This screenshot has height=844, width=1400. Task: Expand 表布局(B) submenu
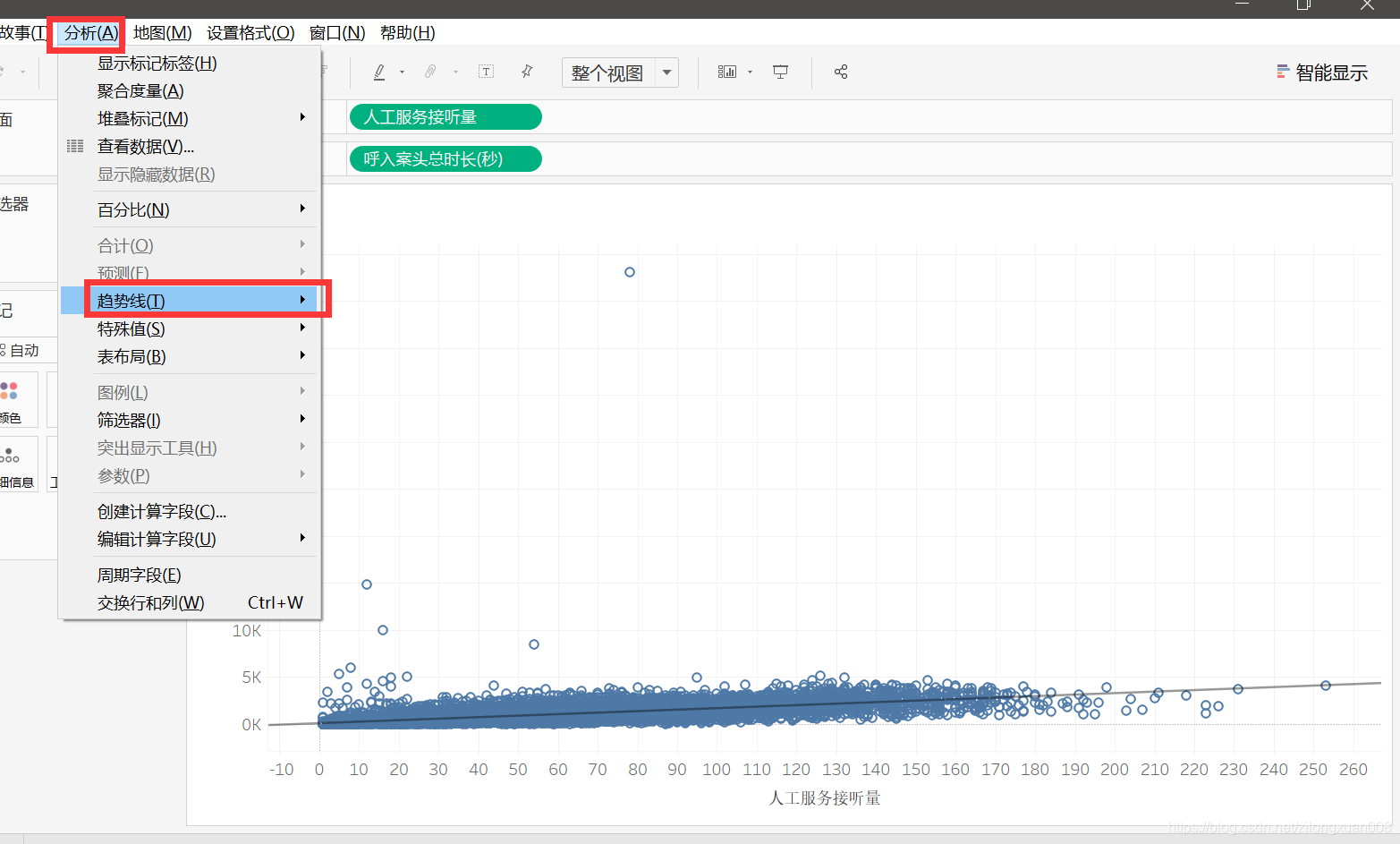click(x=190, y=356)
